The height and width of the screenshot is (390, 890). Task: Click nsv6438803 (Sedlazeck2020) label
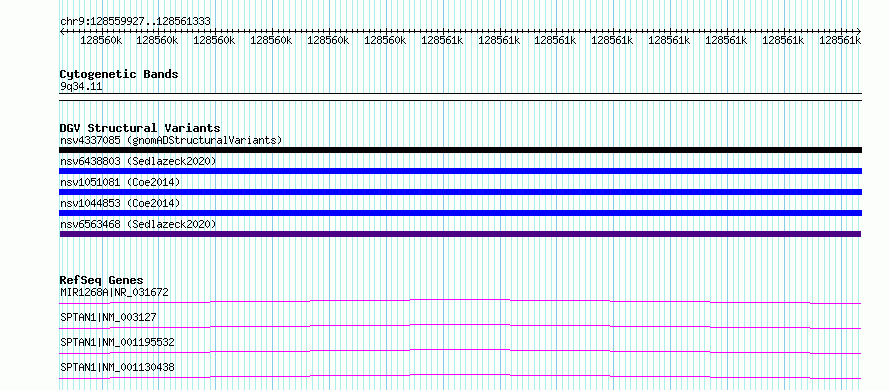pos(138,161)
